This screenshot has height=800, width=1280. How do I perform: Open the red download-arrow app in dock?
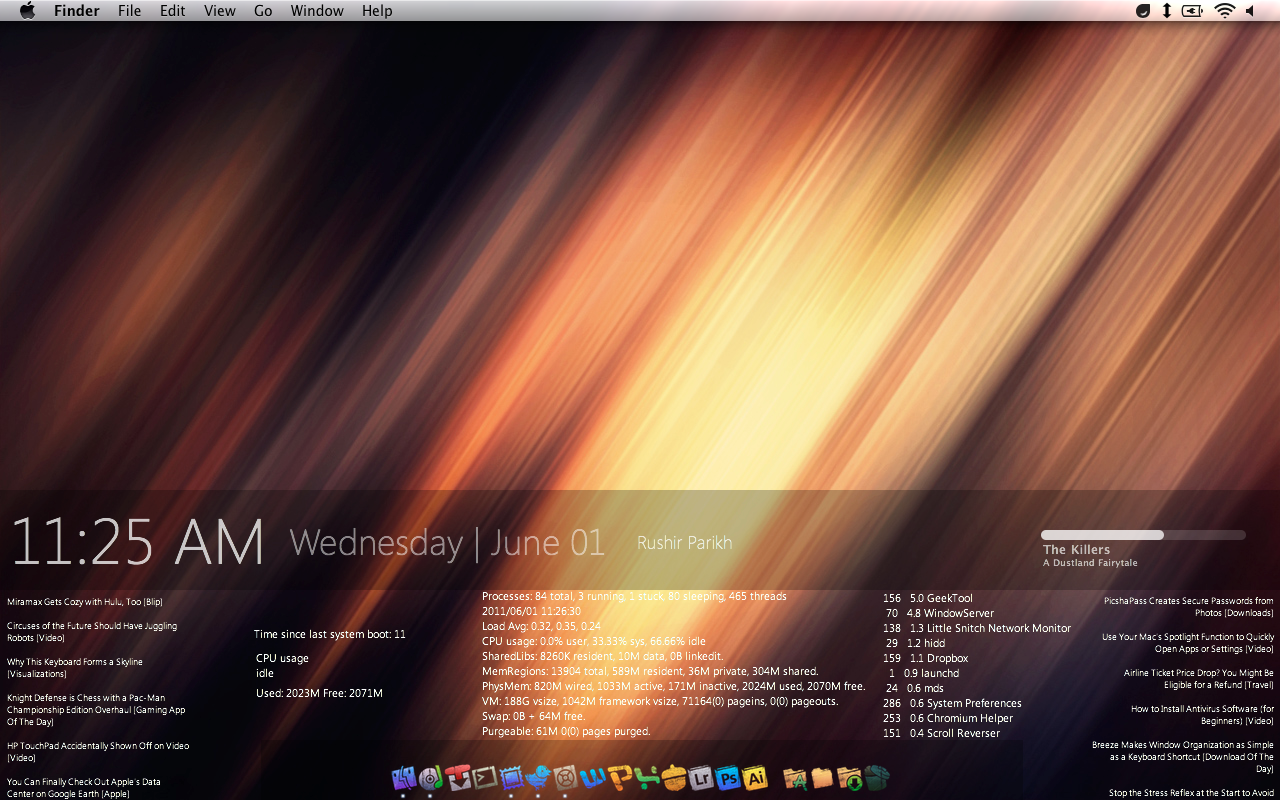(x=458, y=777)
